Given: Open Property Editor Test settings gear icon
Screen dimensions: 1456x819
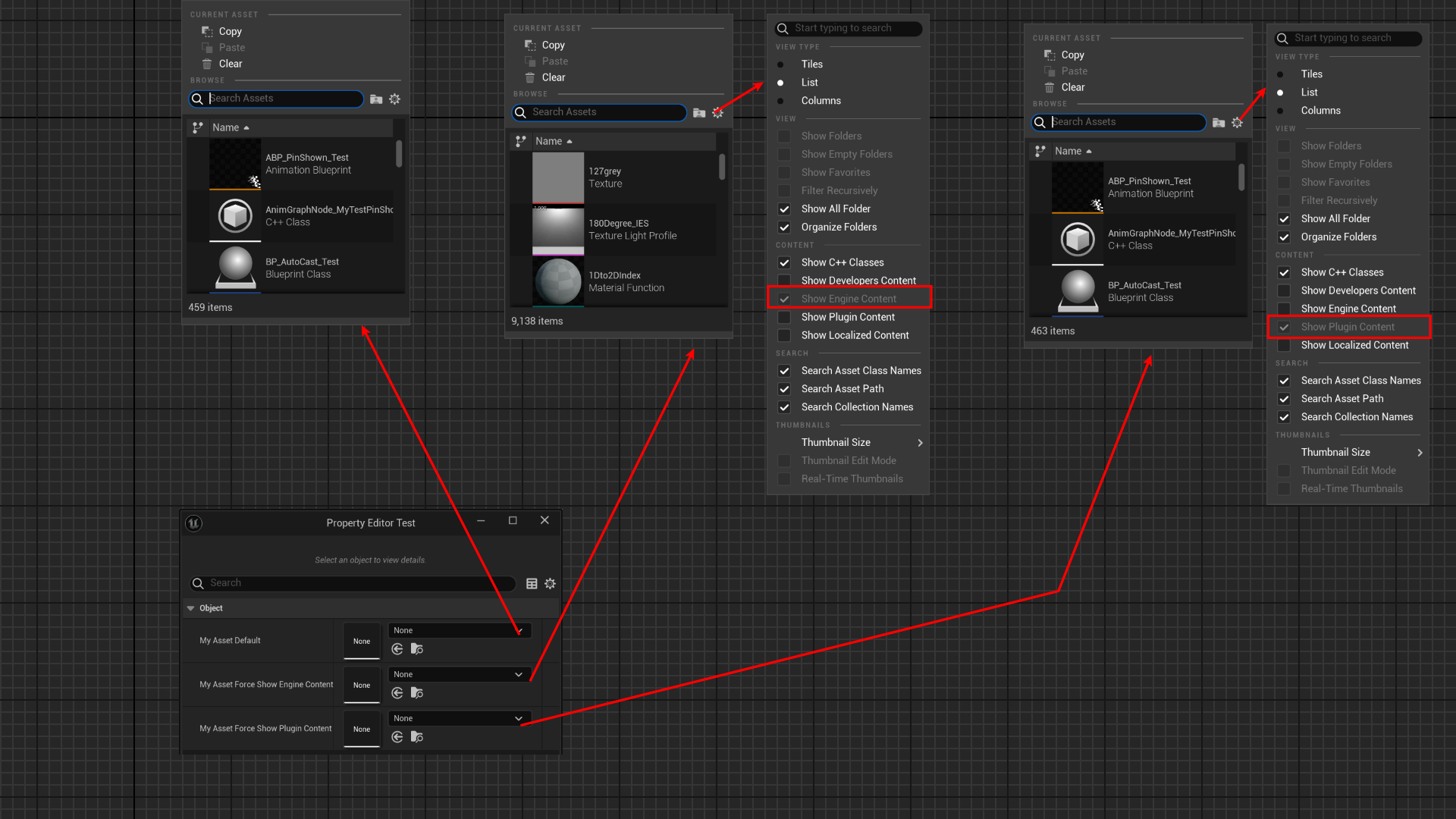Looking at the screenshot, I should 551,583.
